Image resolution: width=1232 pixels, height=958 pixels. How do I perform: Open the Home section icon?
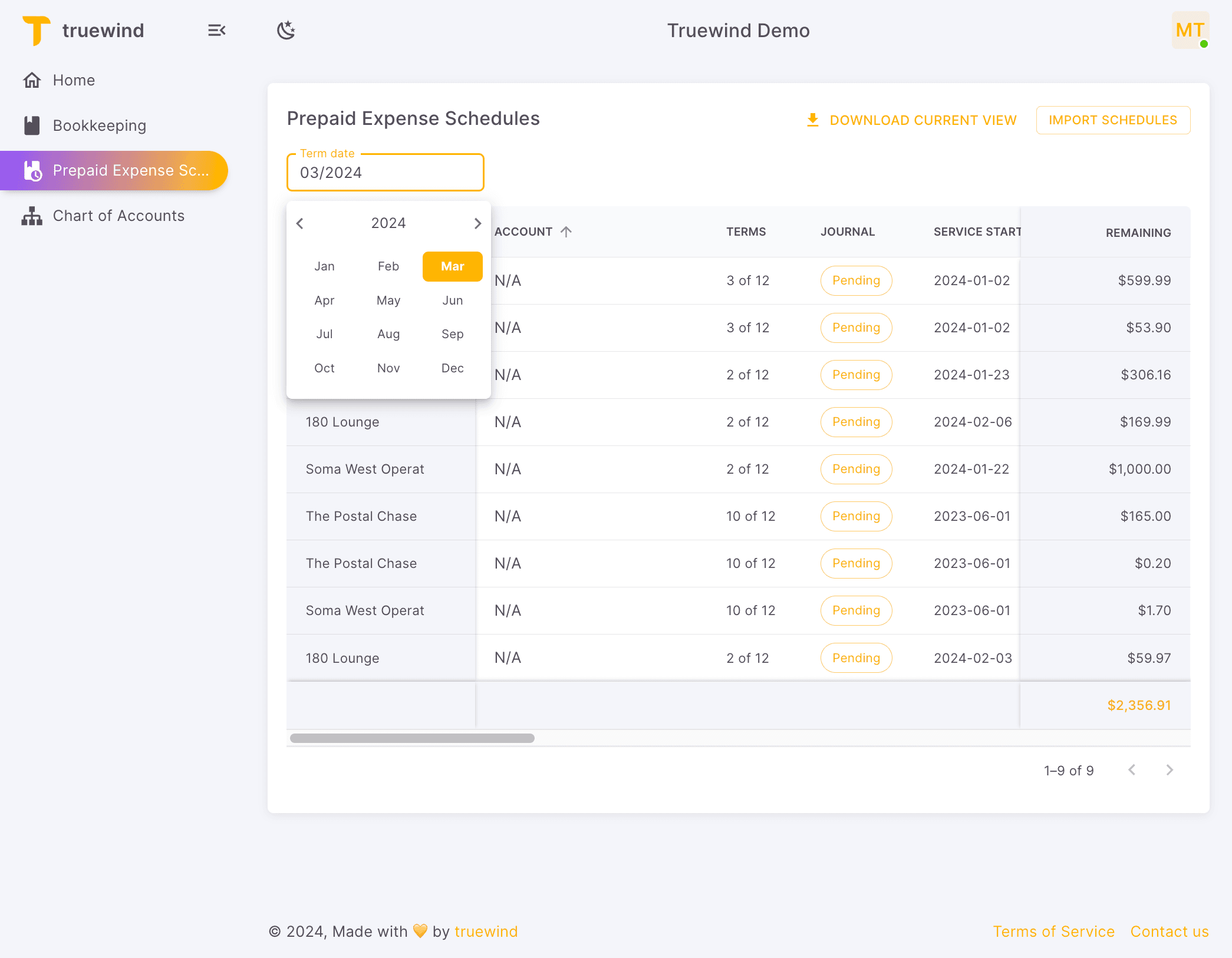32,80
